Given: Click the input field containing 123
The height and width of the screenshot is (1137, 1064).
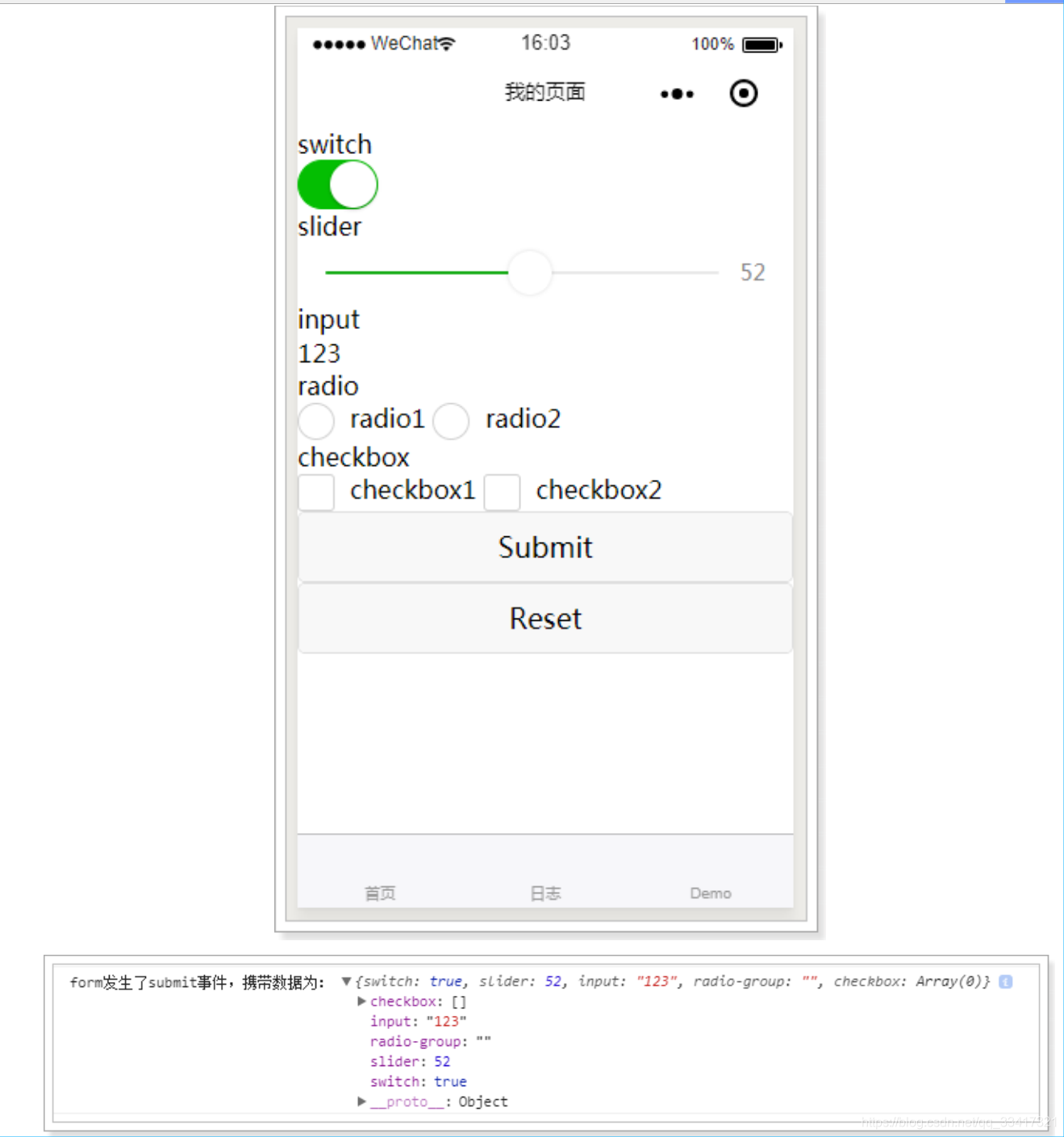Looking at the screenshot, I should pyautogui.click(x=545, y=353).
